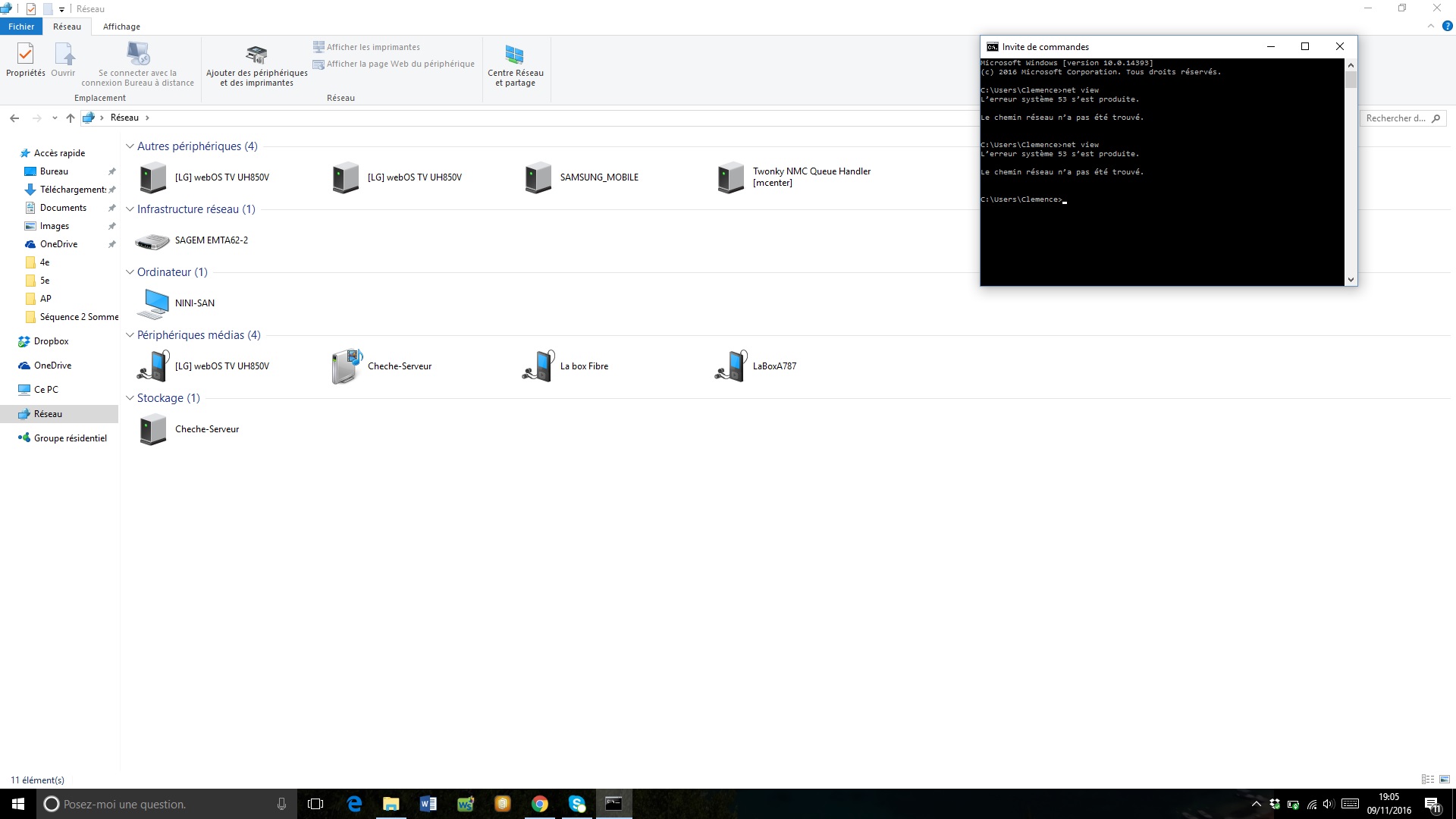Screen dimensions: 1456x819
Task: Open the Fichier menu tab
Action: pos(21,27)
